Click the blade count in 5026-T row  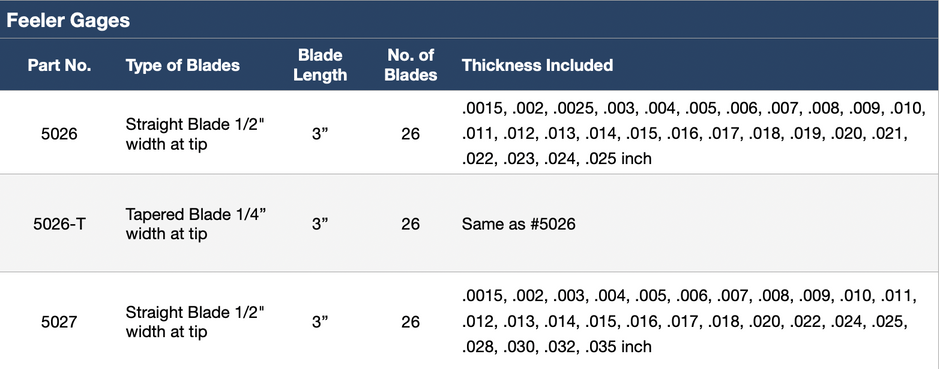tap(411, 225)
